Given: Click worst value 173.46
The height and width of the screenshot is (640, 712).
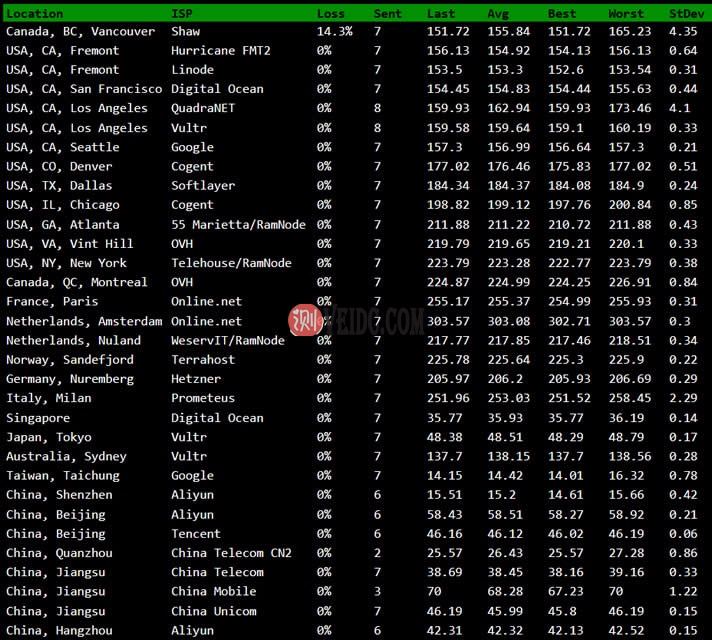Looking at the screenshot, I should pyautogui.click(x=629, y=108).
